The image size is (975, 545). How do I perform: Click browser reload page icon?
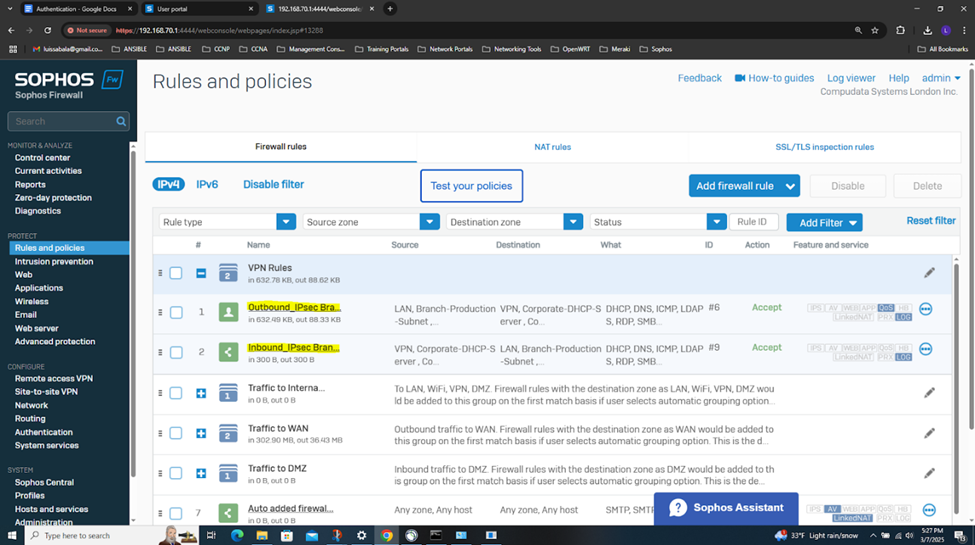[x=47, y=30]
